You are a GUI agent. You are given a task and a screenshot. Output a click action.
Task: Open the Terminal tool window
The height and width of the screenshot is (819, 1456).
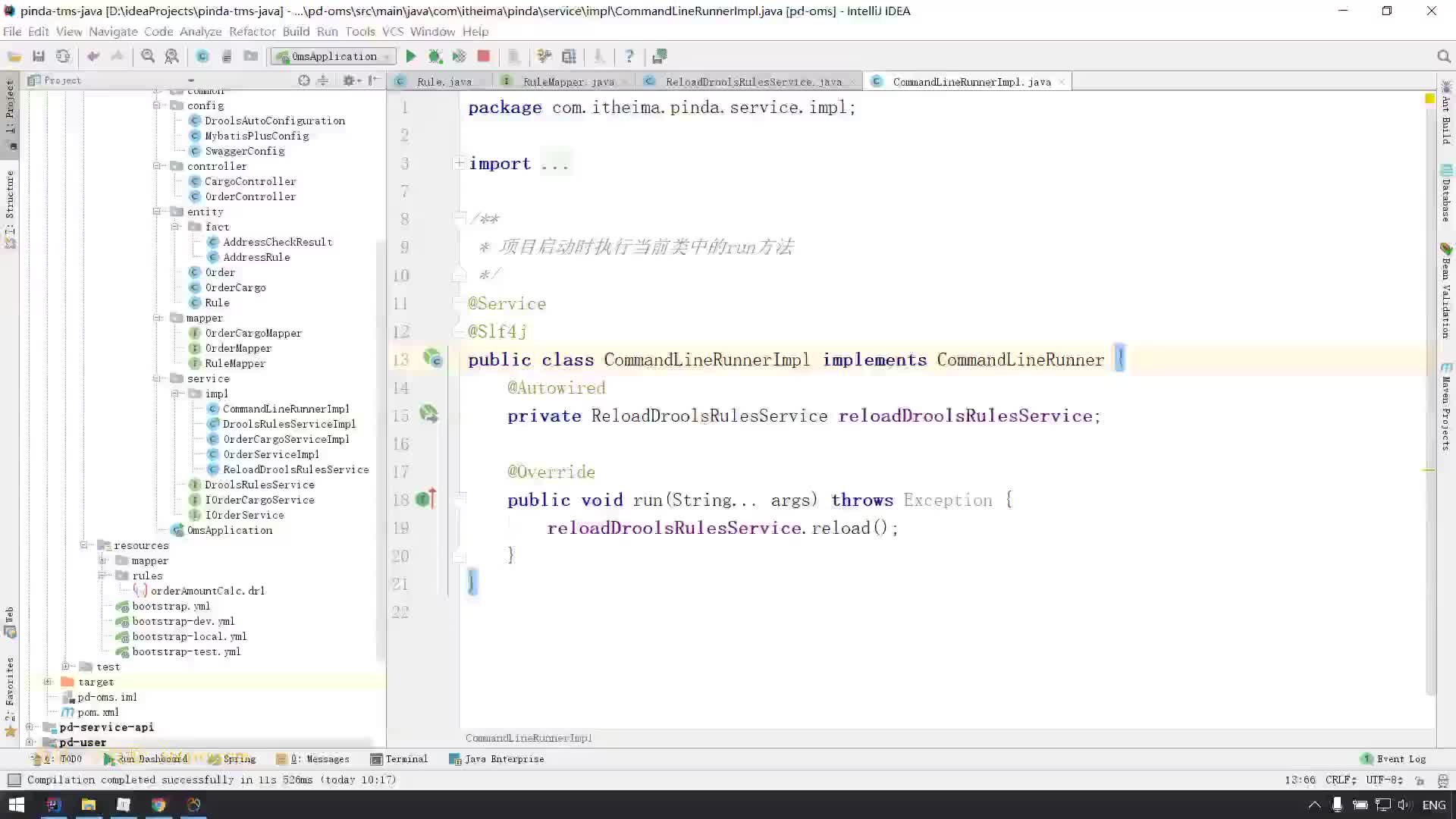point(399,759)
